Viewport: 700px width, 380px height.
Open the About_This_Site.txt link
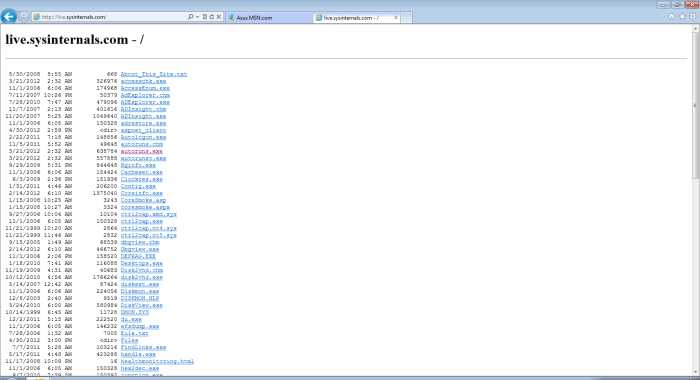click(154, 74)
